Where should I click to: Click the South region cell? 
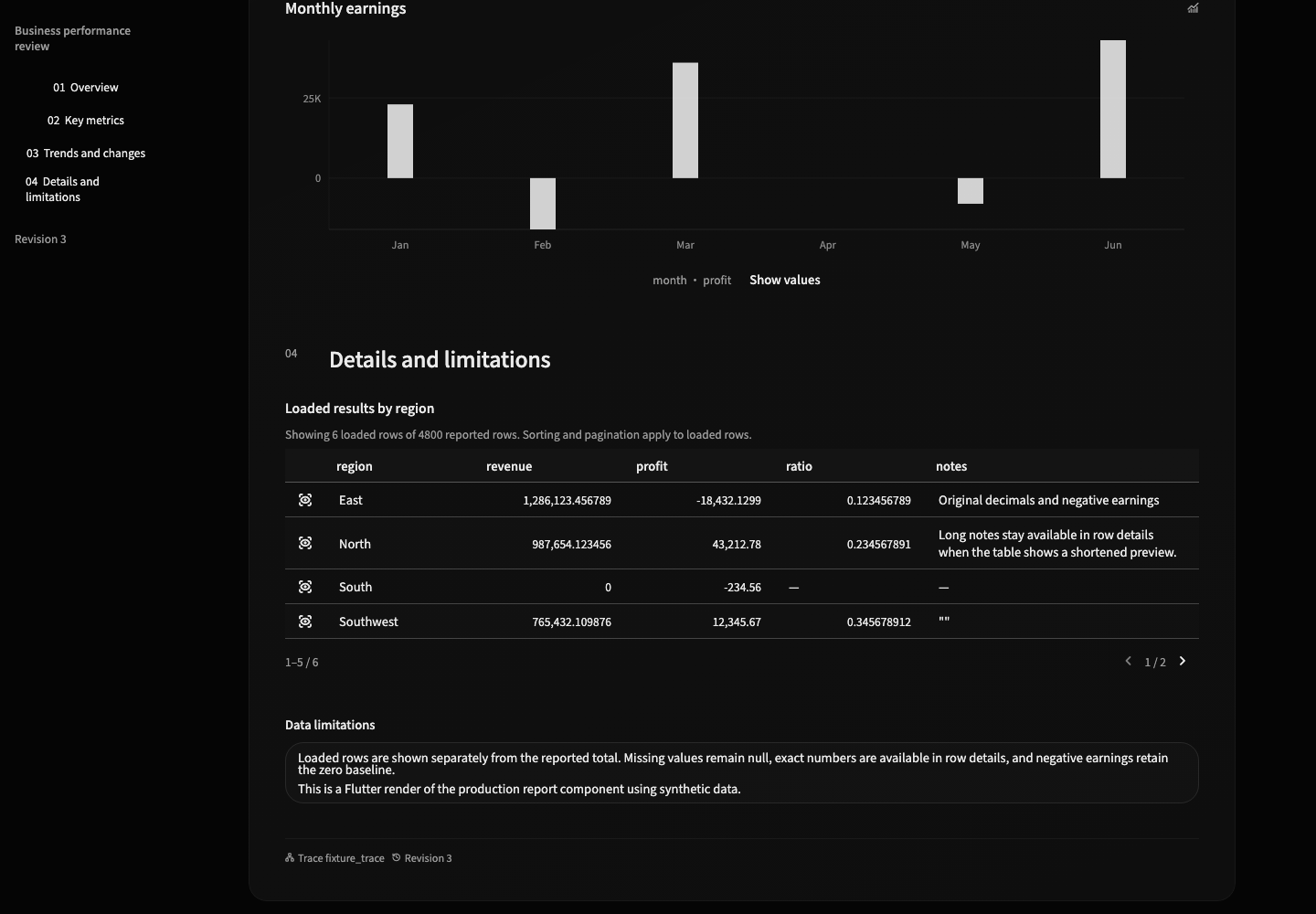click(x=356, y=587)
